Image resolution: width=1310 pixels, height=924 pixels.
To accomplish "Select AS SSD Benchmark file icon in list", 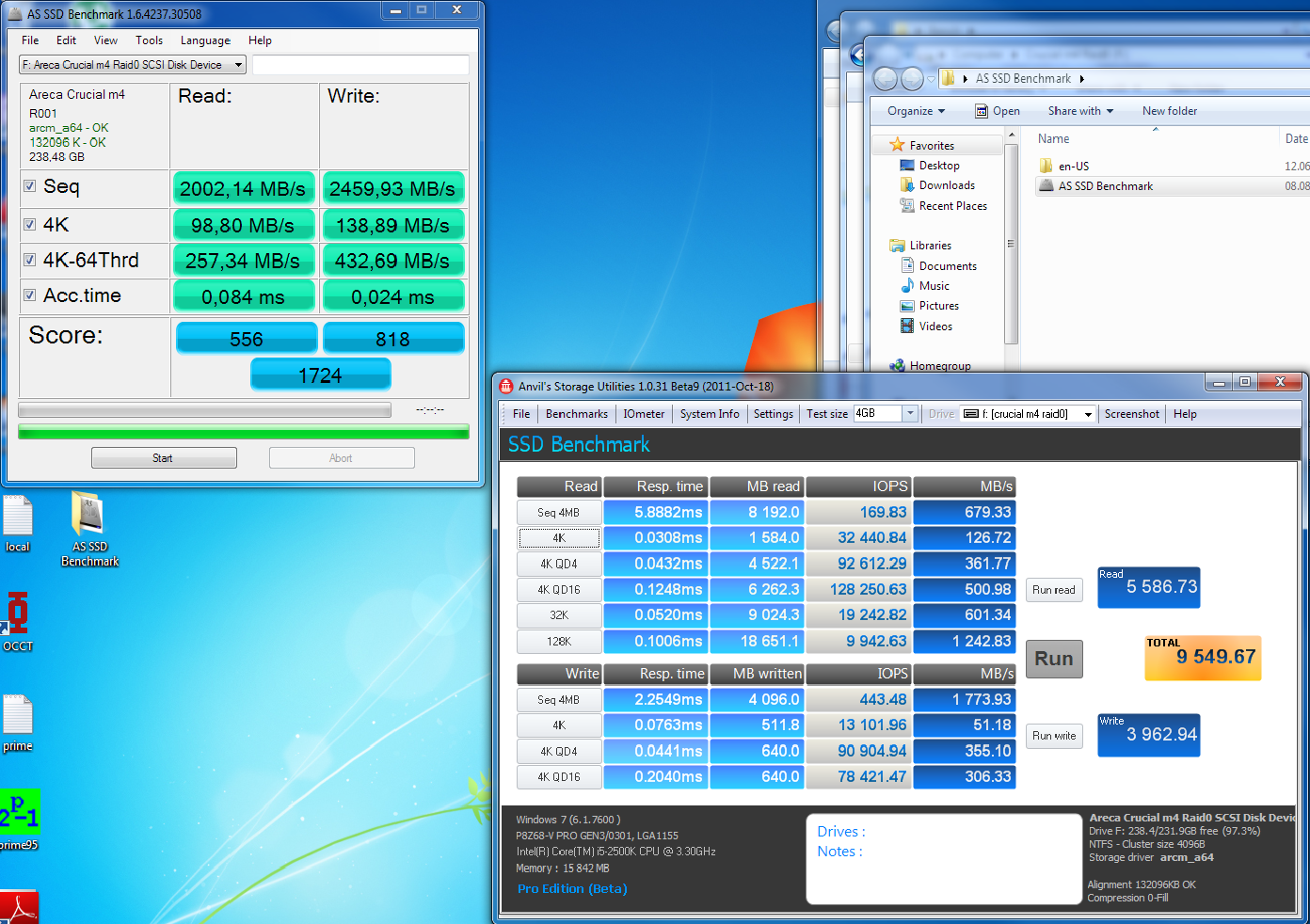I will [x=1046, y=185].
